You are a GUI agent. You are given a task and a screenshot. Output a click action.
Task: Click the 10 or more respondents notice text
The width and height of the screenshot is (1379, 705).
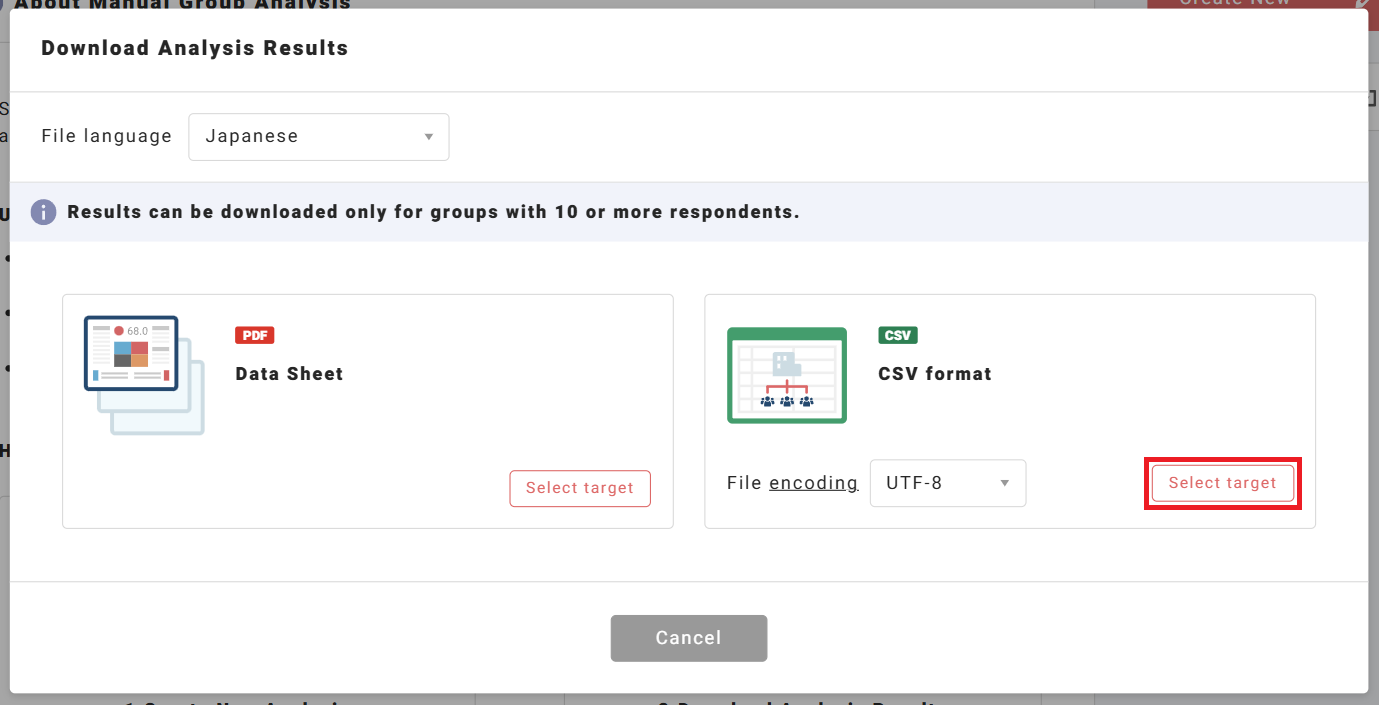[434, 212]
